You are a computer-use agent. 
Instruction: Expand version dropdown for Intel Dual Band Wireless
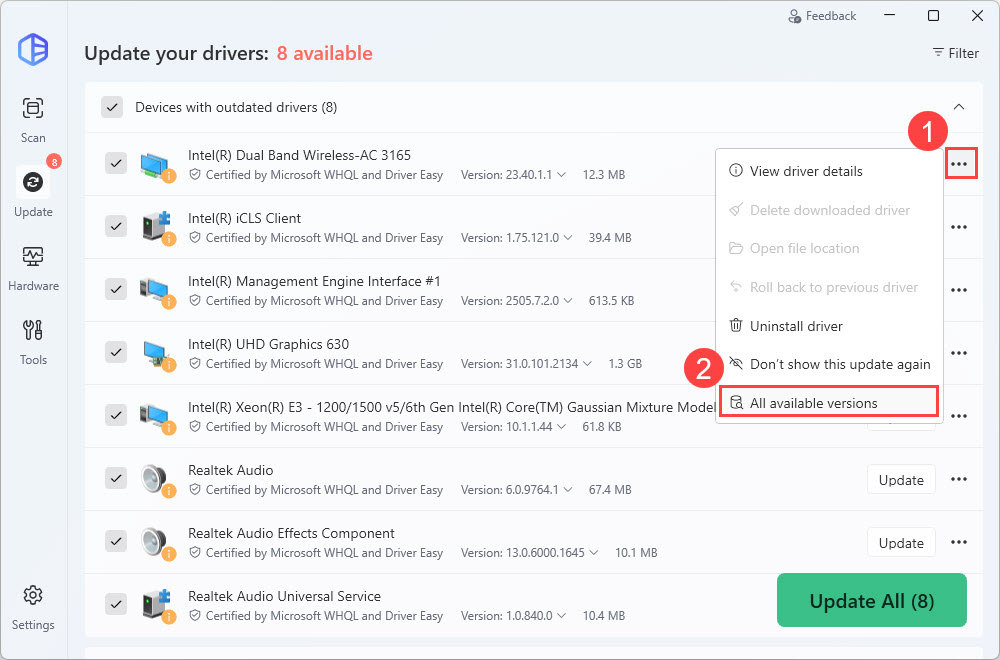coord(561,175)
